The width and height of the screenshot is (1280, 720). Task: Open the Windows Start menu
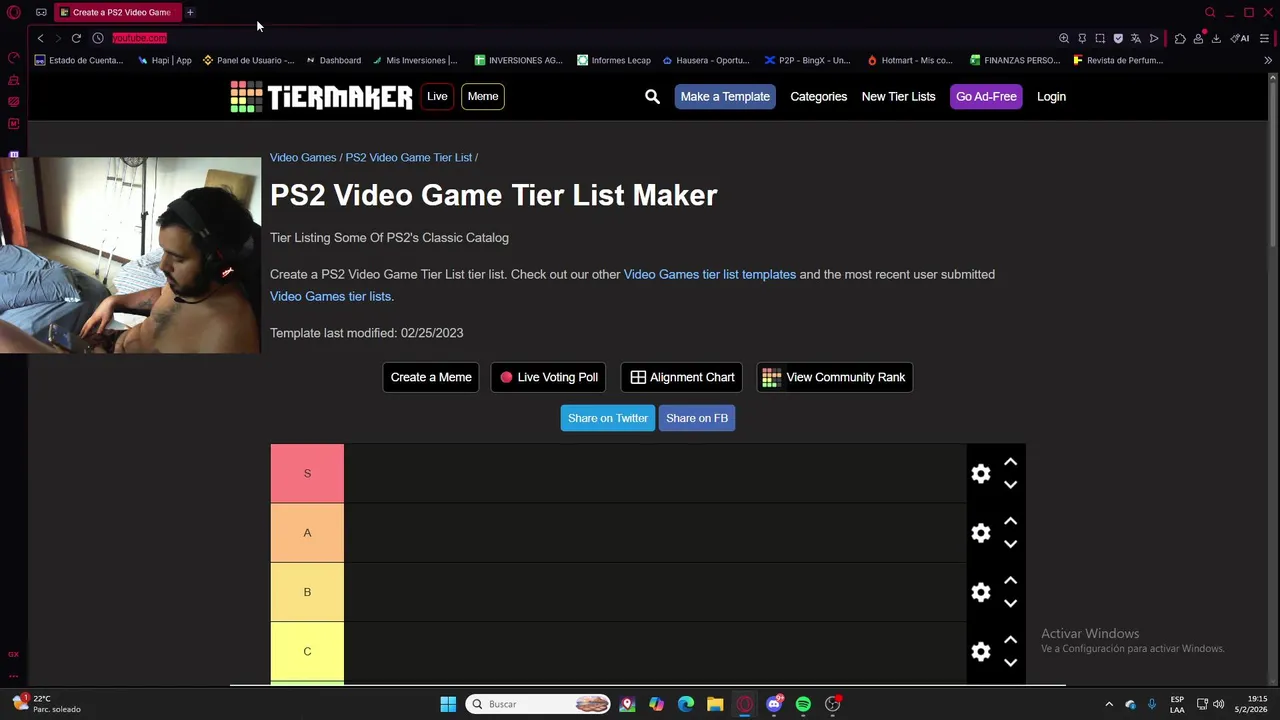pos(448,704)
